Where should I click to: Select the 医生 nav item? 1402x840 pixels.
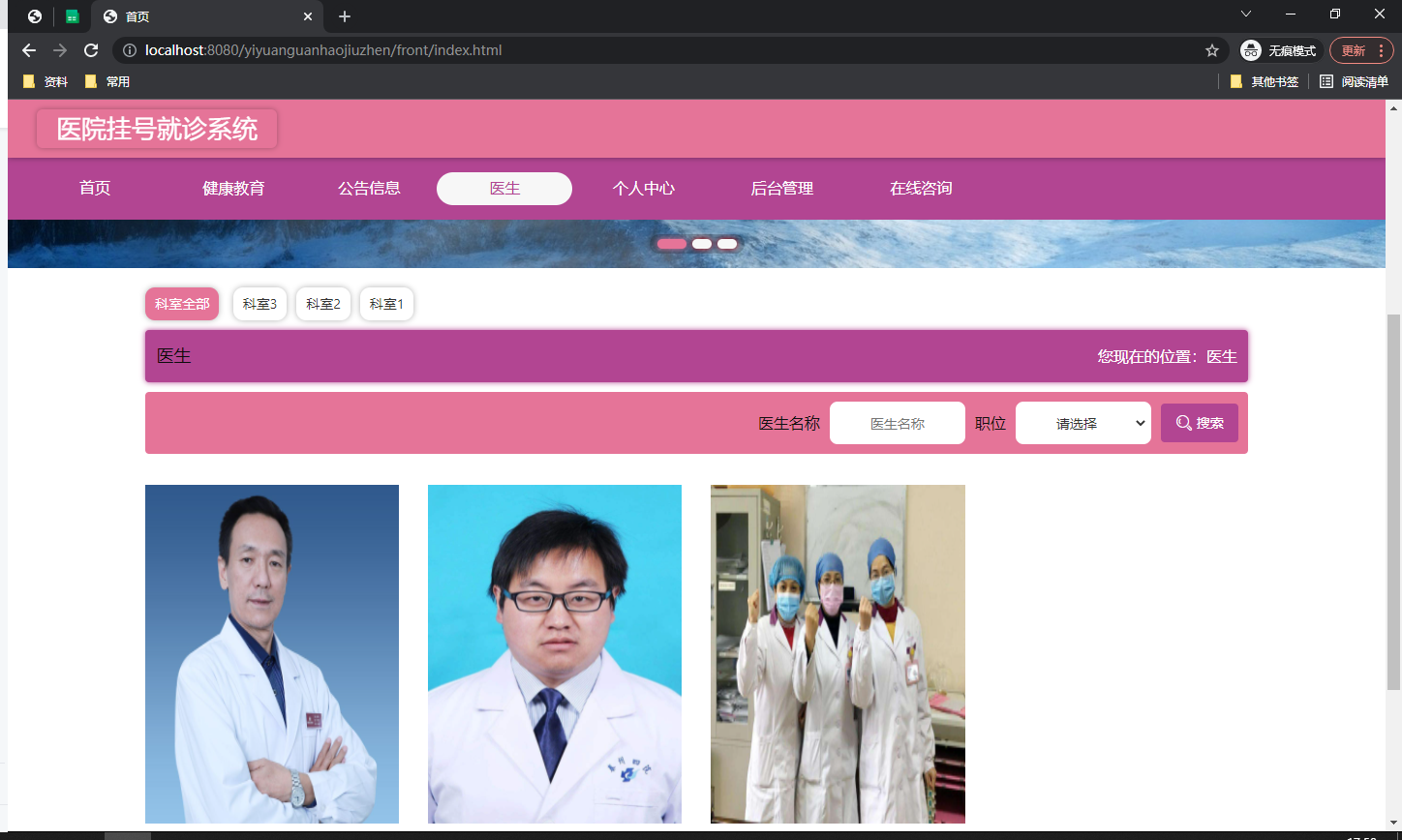click(504, 189)
